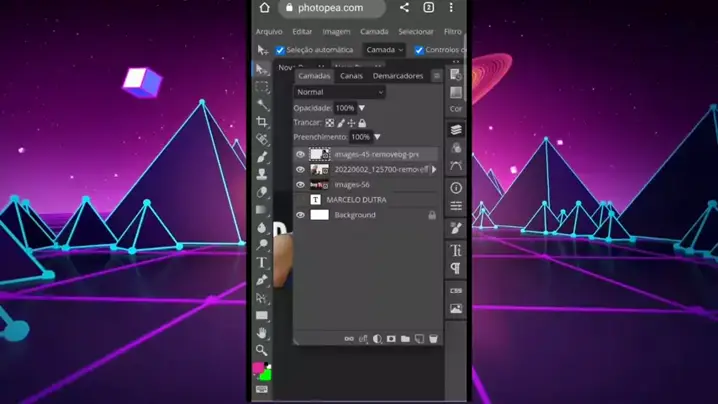Open the Camada selection dropdown
718x404 pixels.
coord(384,50)
